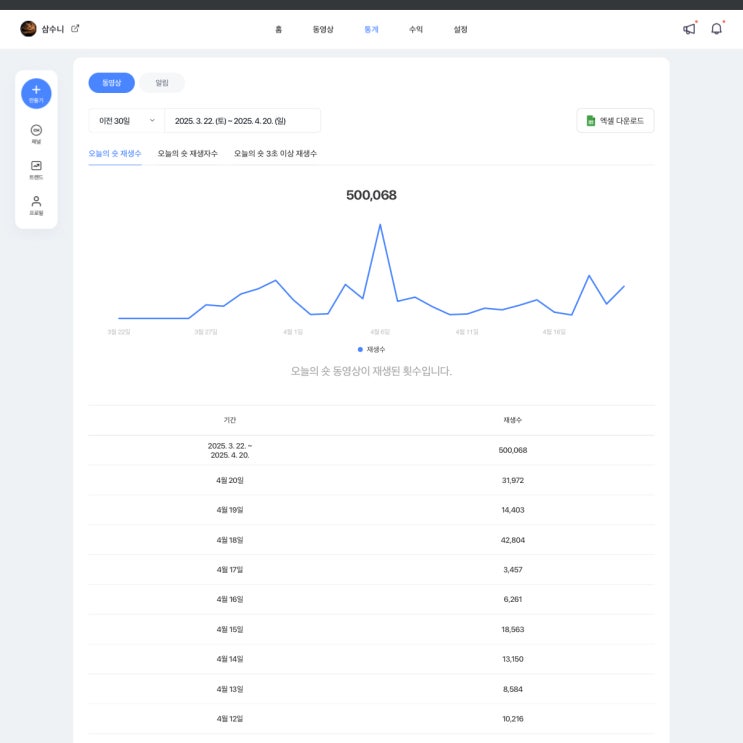Click the 4월 17일 row

point(372,570)
